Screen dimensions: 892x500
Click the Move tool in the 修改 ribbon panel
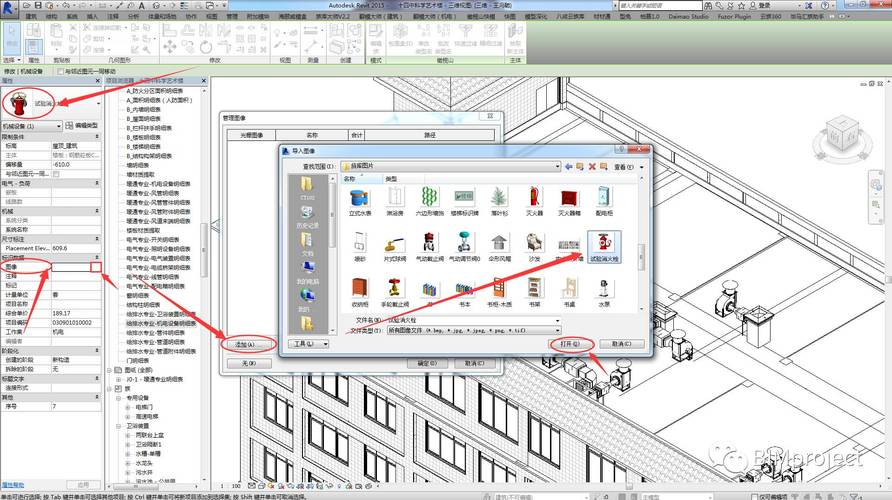169,47
